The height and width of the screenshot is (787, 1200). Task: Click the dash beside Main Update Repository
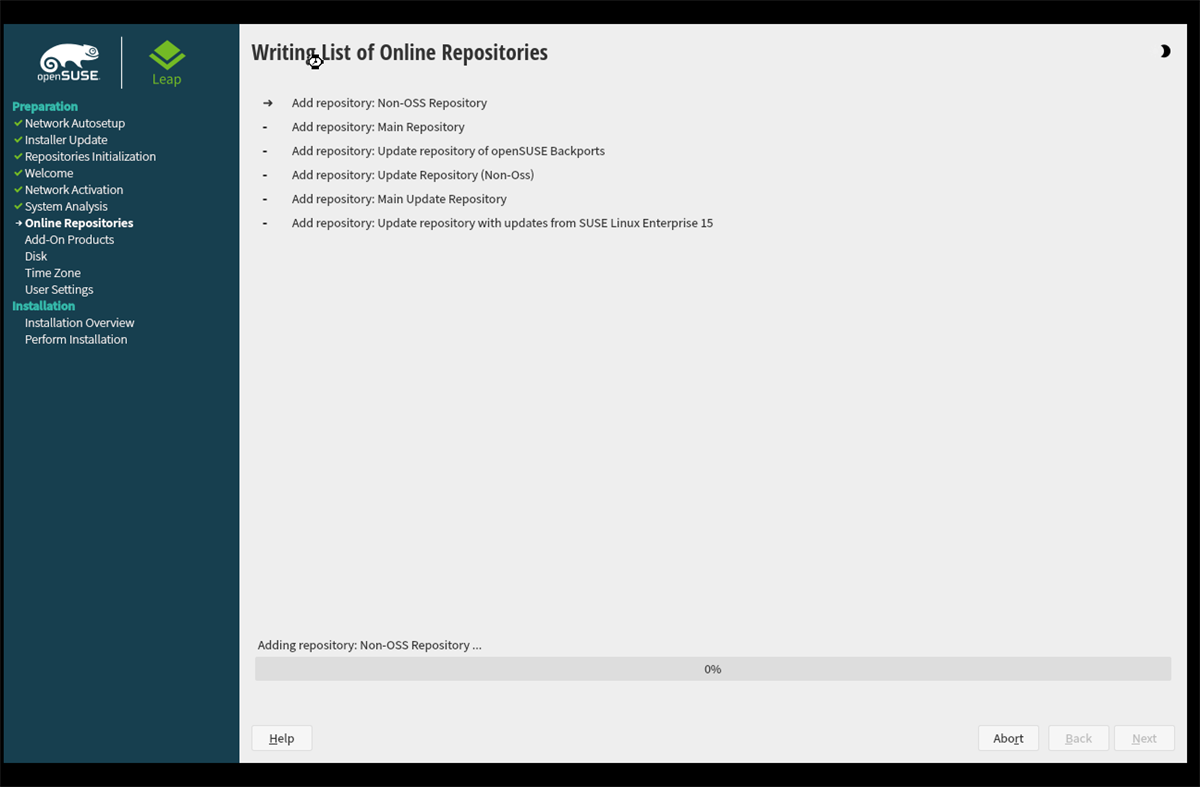coord(264,198)
